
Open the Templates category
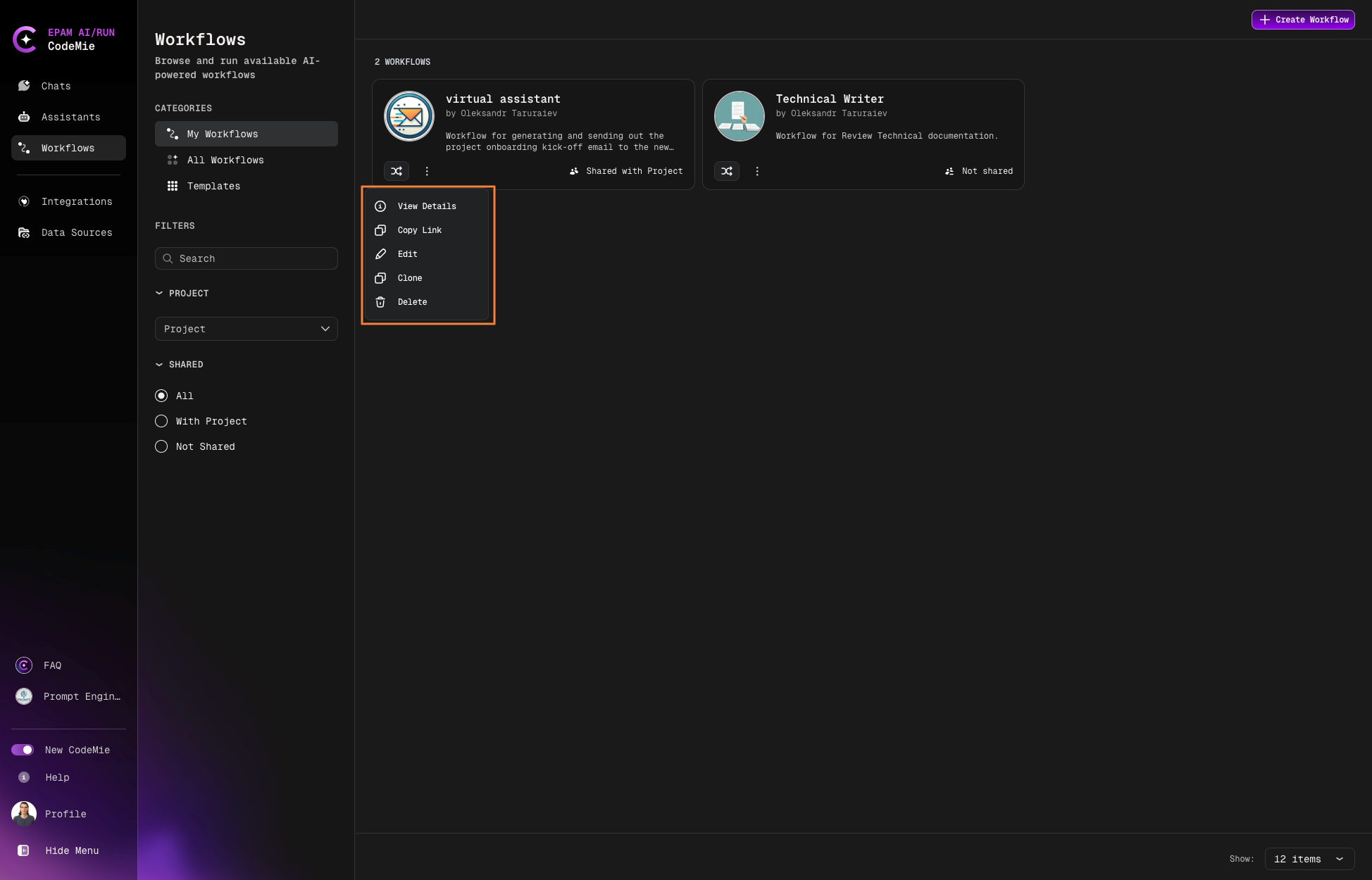click(x=213, y=186)
